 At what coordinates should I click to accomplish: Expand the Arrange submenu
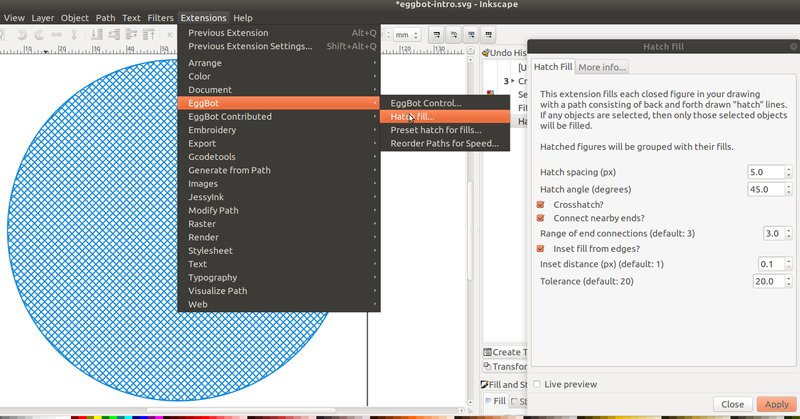(x=279, y=63)
